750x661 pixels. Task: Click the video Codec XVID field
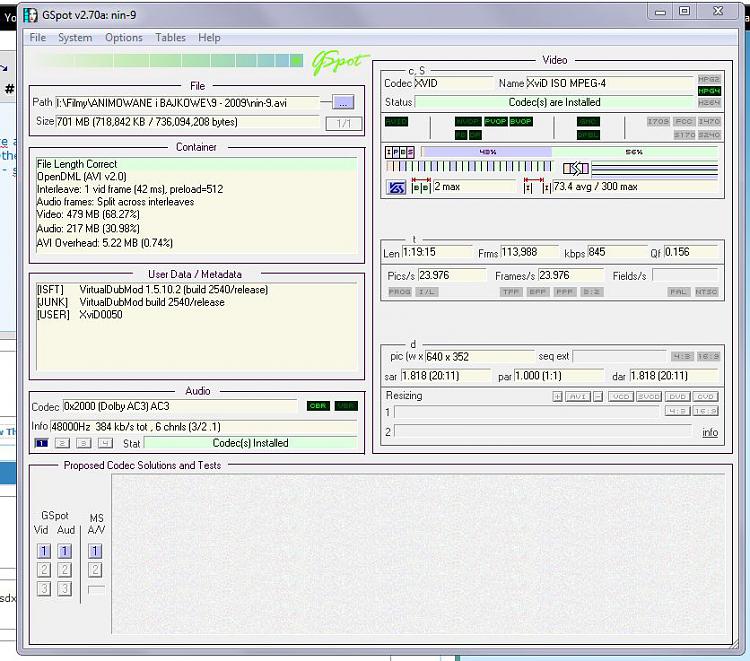452,83
